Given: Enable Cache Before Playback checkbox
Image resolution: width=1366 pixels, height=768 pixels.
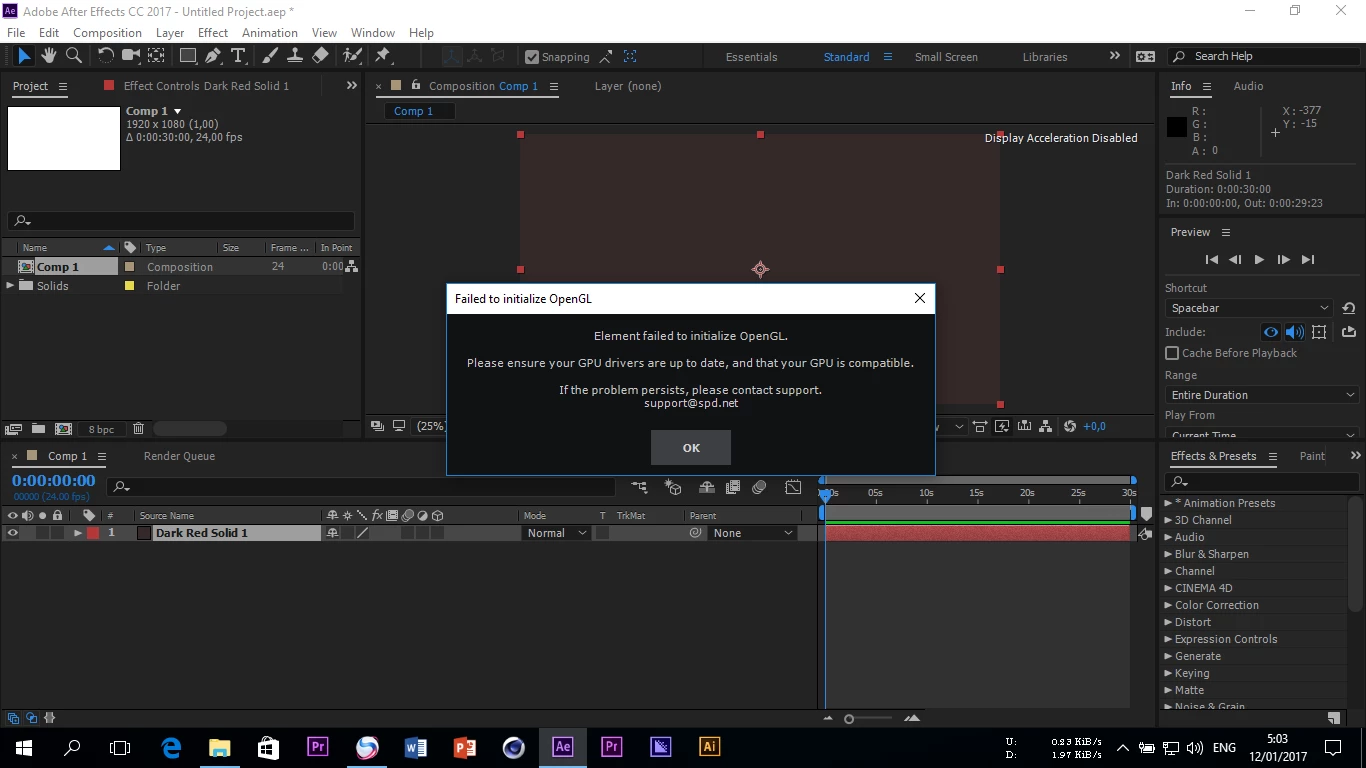Looking at the screenshot, I should (x=1172, y=353).
